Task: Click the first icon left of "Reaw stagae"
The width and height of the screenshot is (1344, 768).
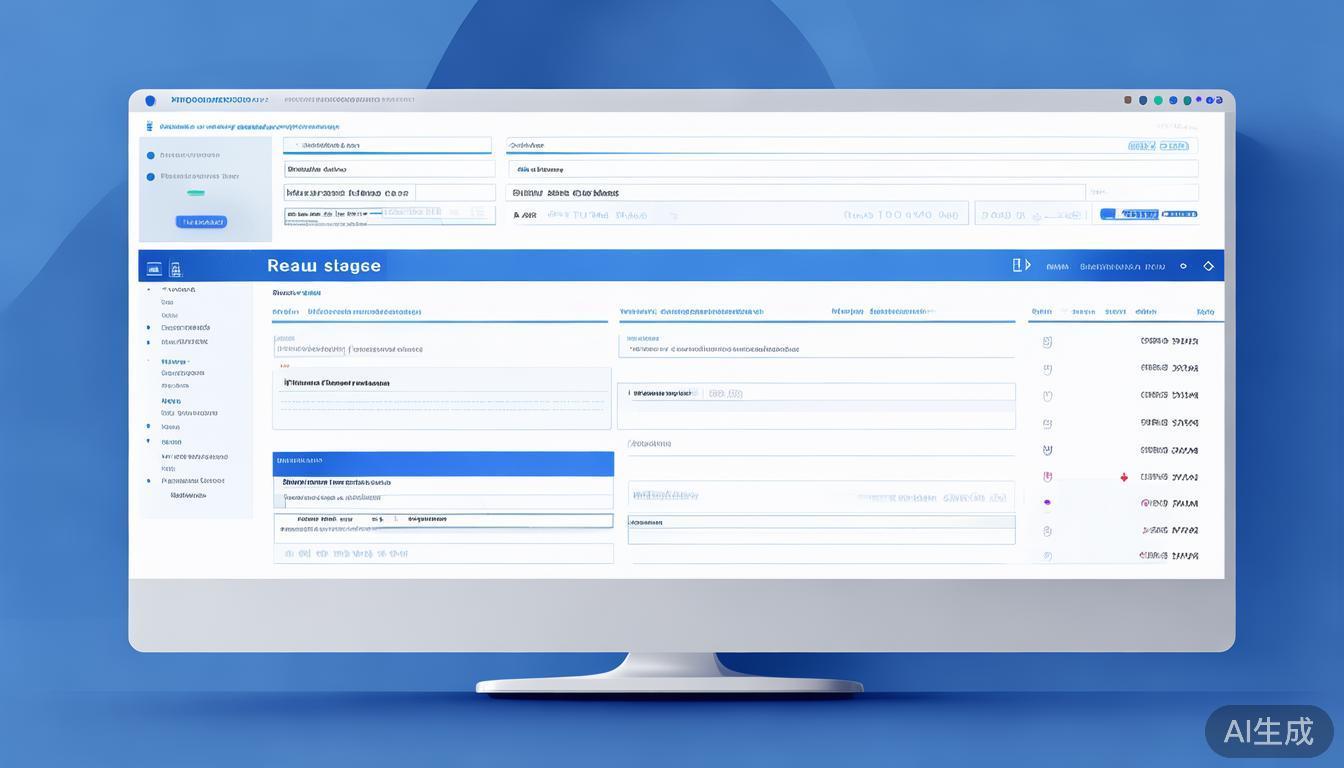Action: coord(154,268)
